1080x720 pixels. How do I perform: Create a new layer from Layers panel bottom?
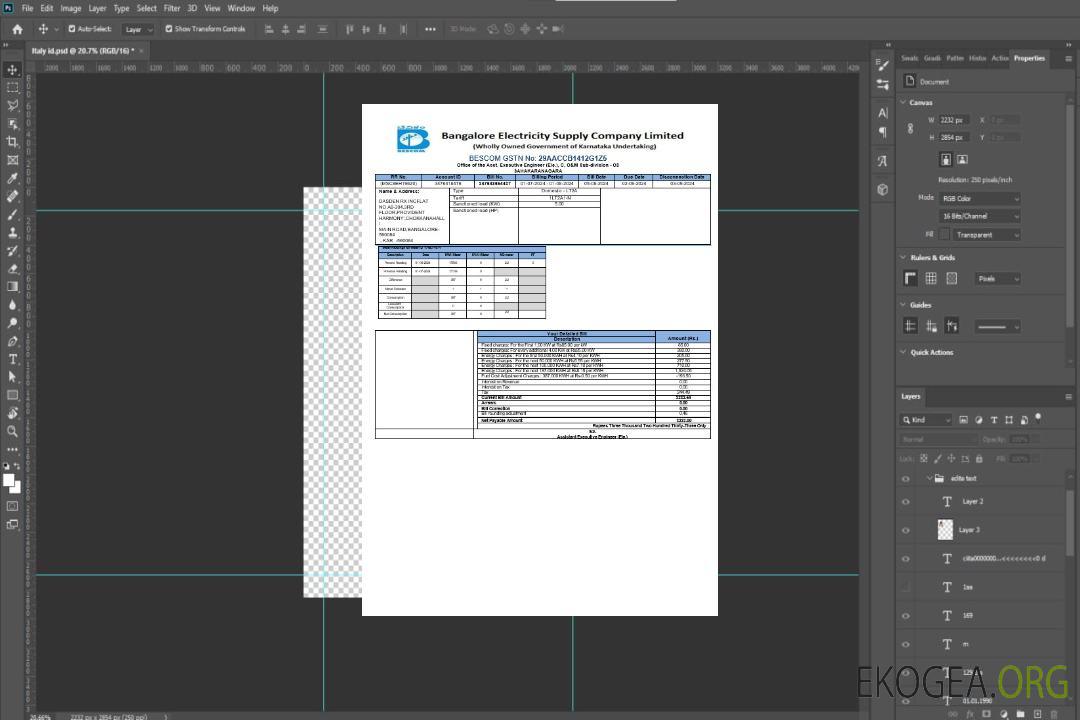pyautogui.click(x=1037, y=714)
